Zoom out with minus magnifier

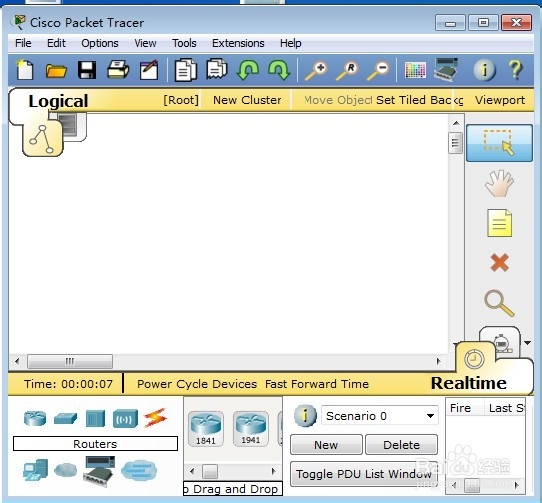coord(379,71)
